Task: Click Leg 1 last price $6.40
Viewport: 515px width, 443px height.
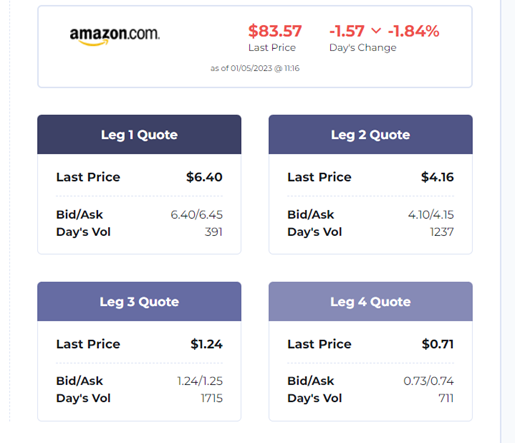Action: [204, 177]
